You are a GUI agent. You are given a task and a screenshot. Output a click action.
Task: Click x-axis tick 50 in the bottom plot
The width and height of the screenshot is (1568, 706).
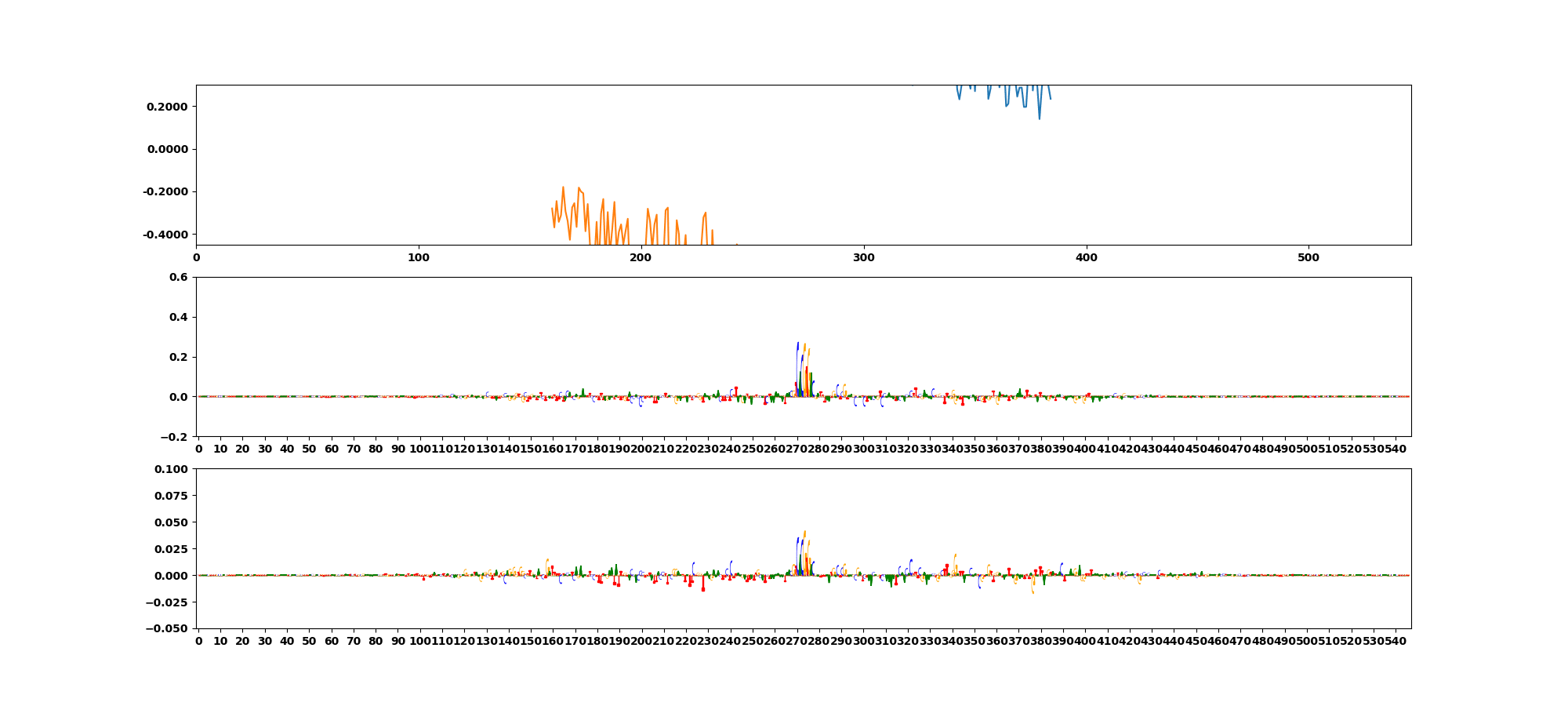pos(309,642)
